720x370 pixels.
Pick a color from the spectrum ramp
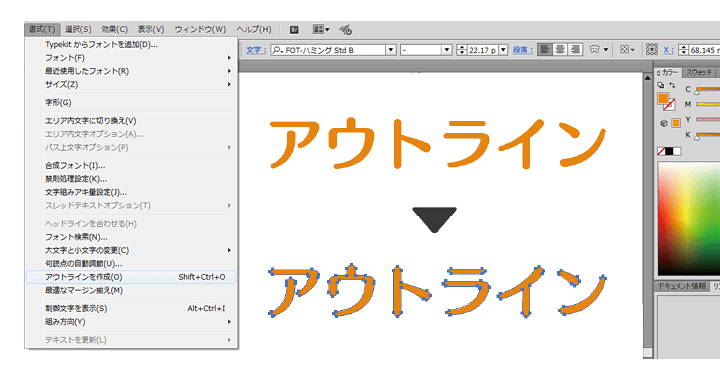(689, 219)
